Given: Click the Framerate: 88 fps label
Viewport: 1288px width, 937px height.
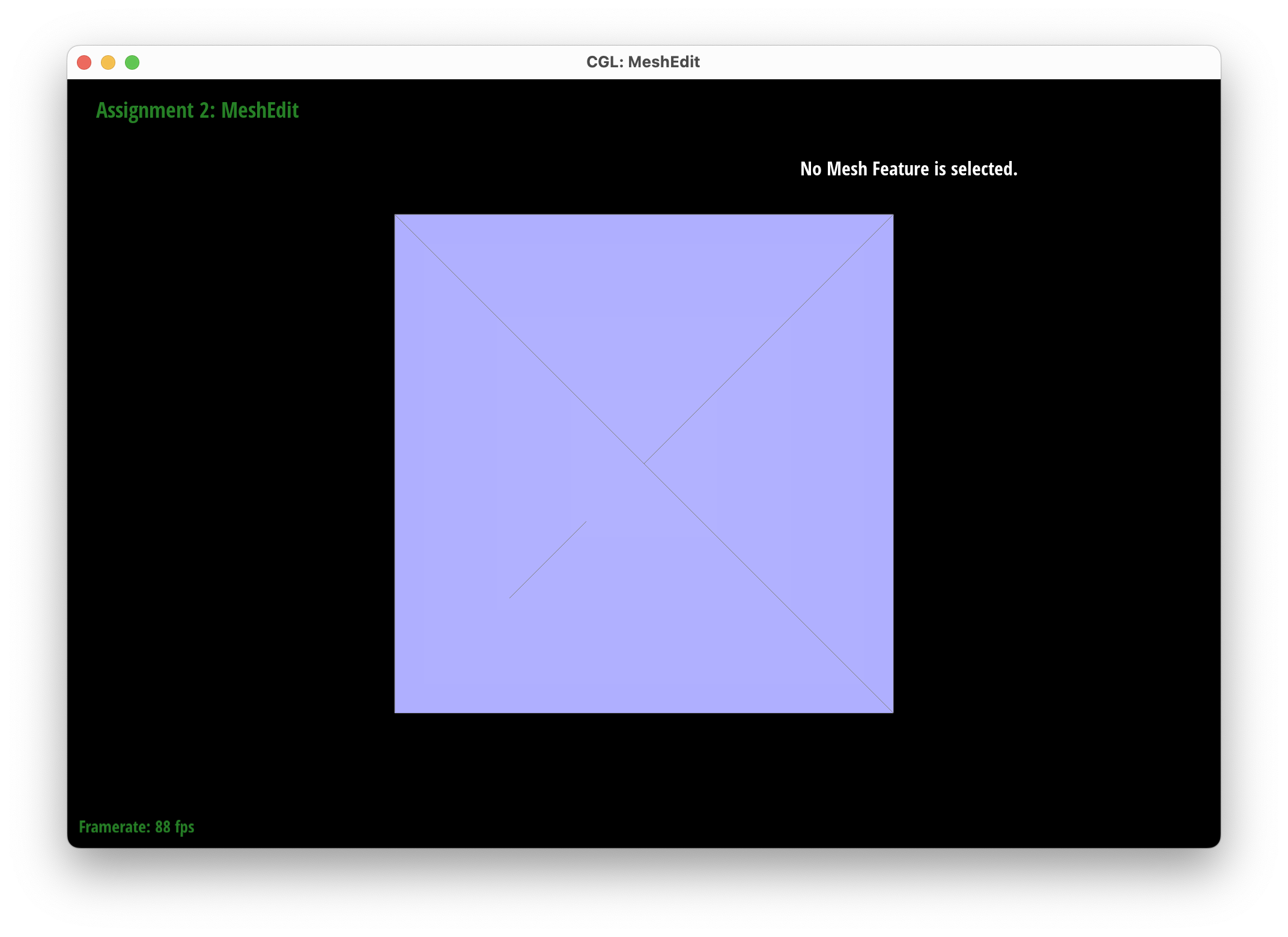Looking at the screenshot, I should point(136,827).
